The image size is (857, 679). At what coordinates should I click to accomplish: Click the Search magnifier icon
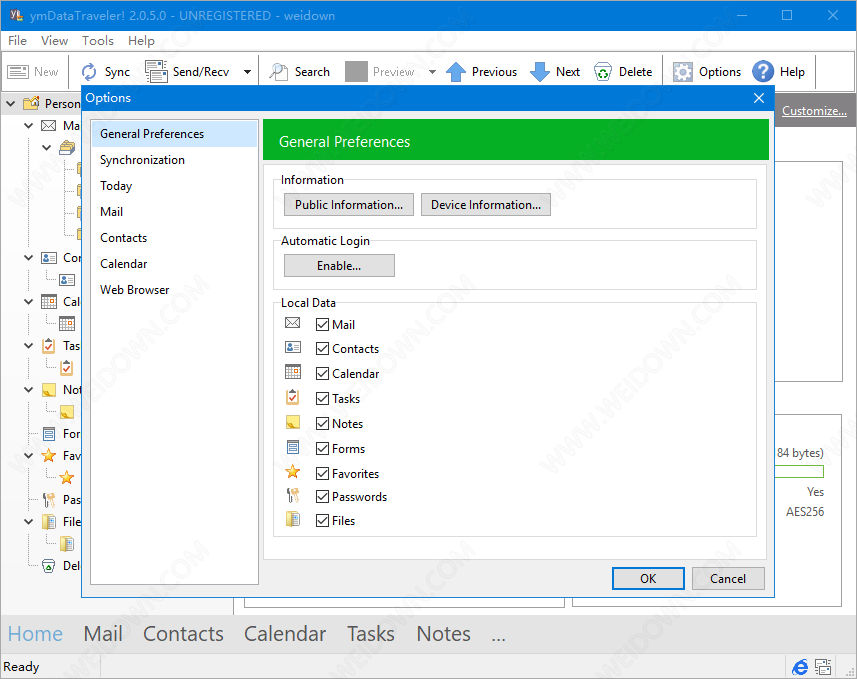click(279, 72)
